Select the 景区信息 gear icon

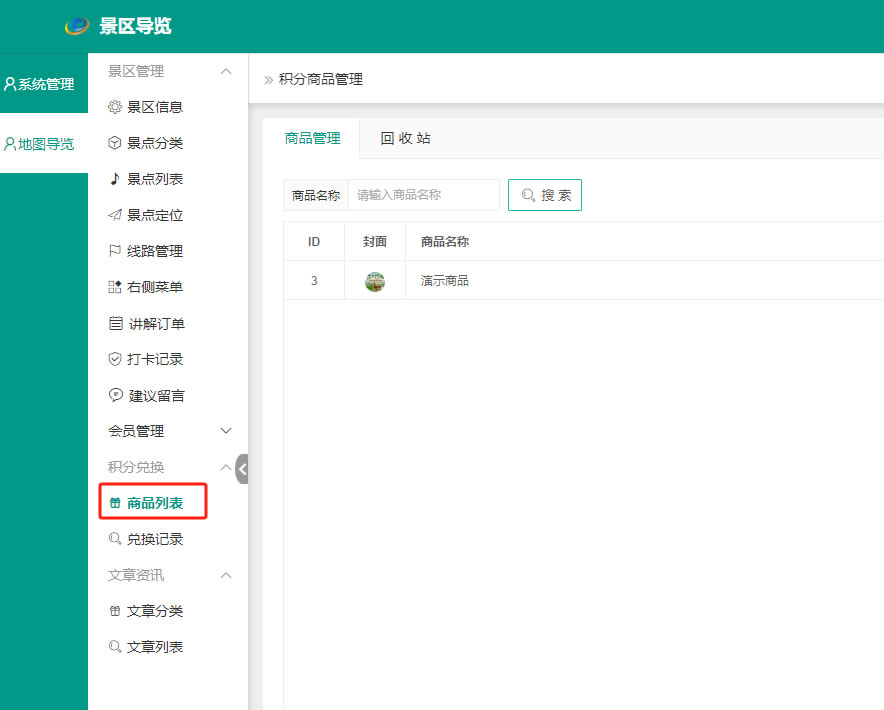pyautogui.click(x=115, y=107)
